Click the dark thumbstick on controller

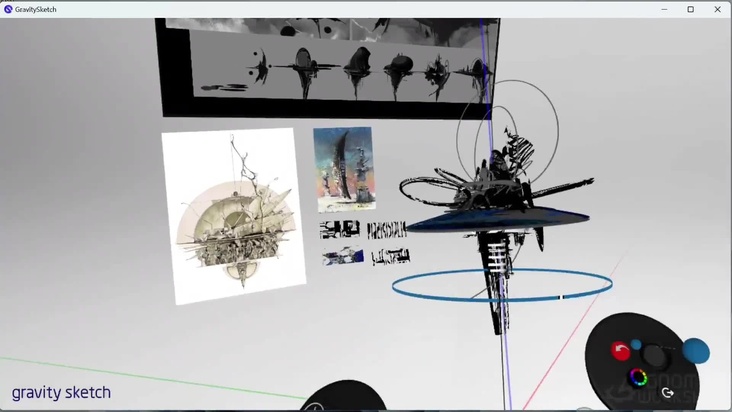pyautogui.click(x=654, y=356)
